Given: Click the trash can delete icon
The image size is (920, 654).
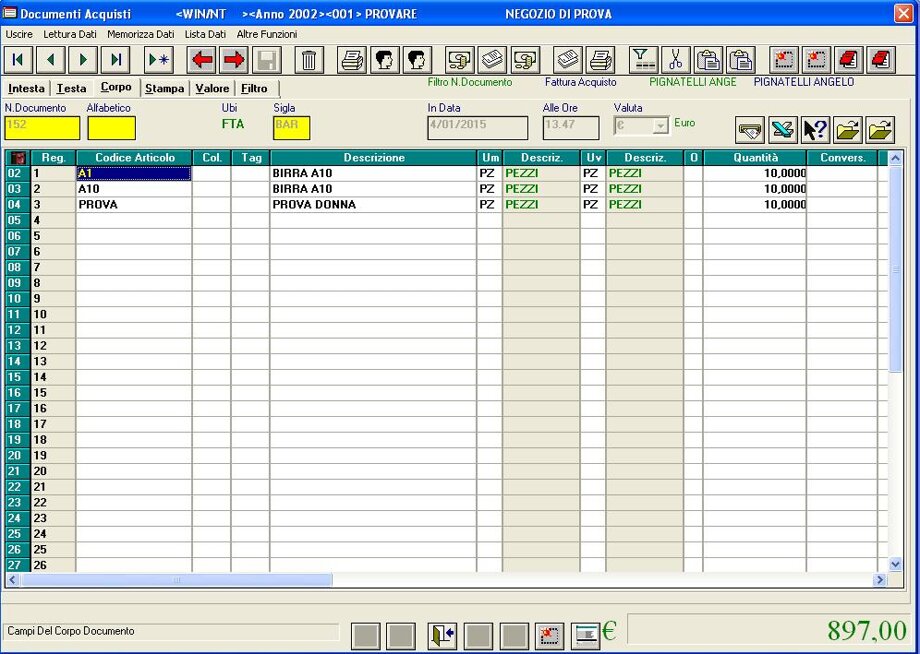Looking at the screenshot, I should click(309, 60).
